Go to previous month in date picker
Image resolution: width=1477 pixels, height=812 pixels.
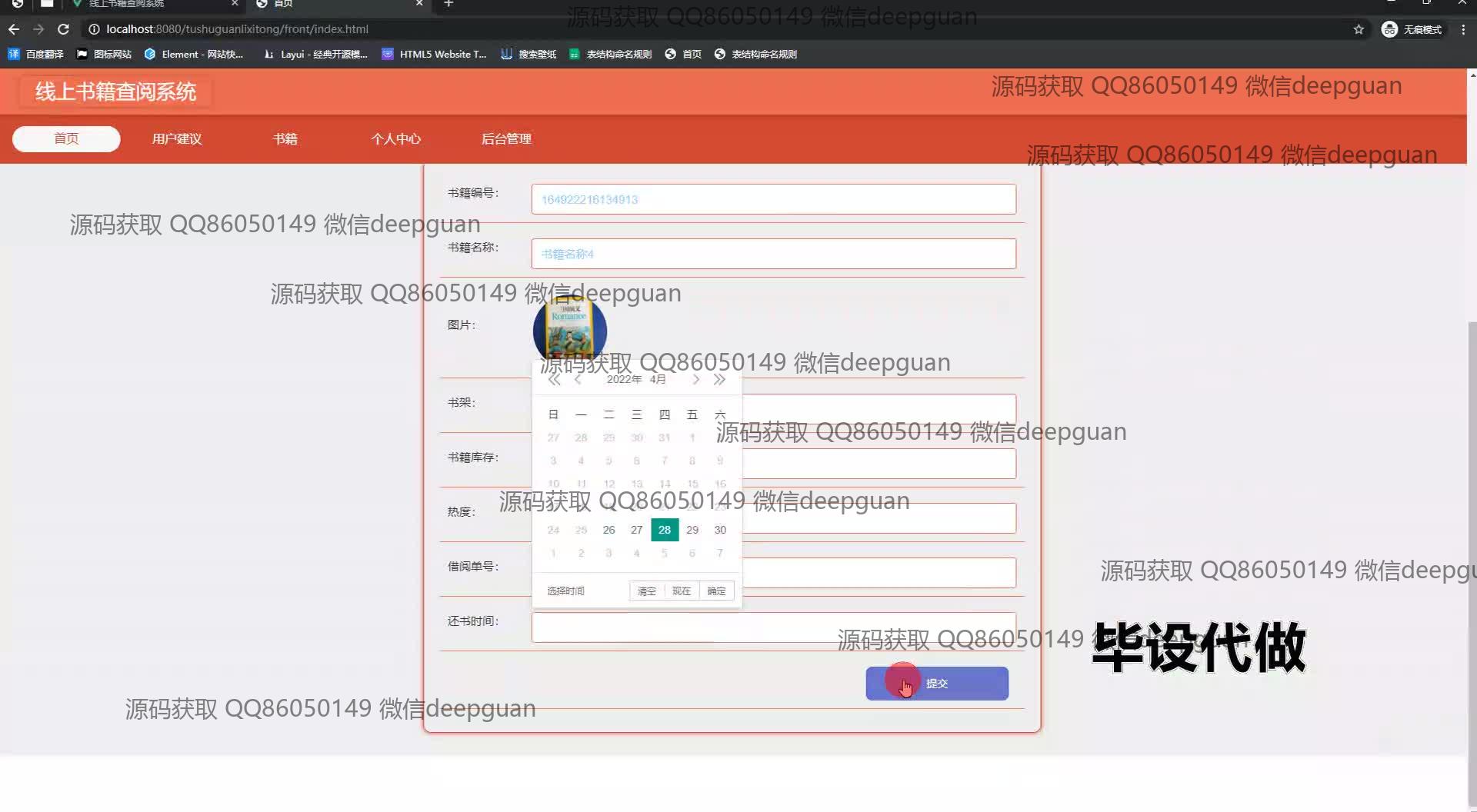[578, 380]
